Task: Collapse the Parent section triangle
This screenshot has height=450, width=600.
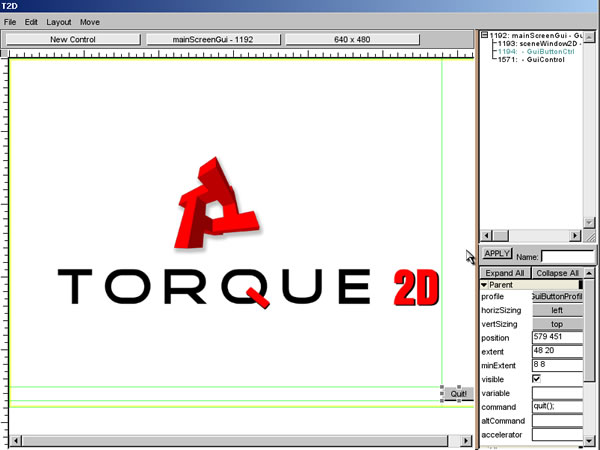Action: click(484, 285)
